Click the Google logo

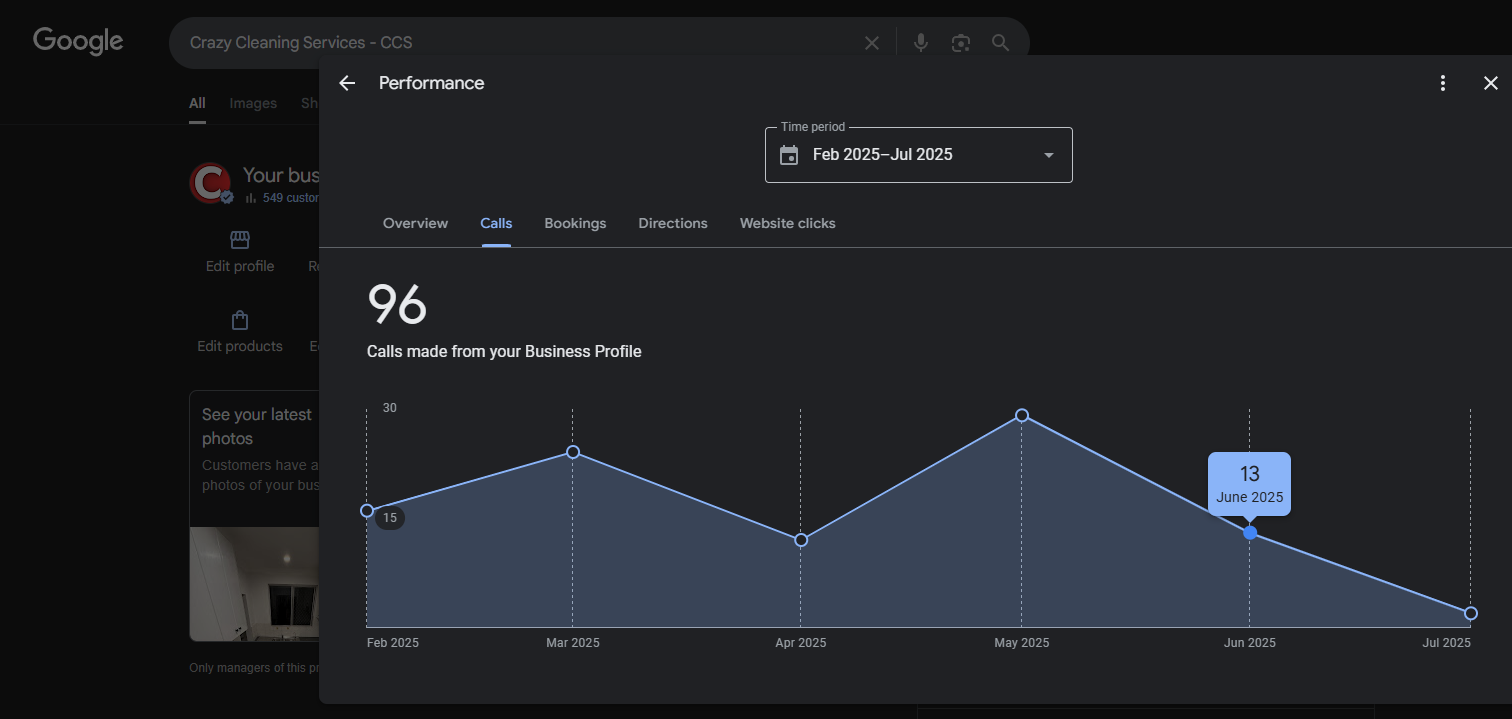point(78,41)
